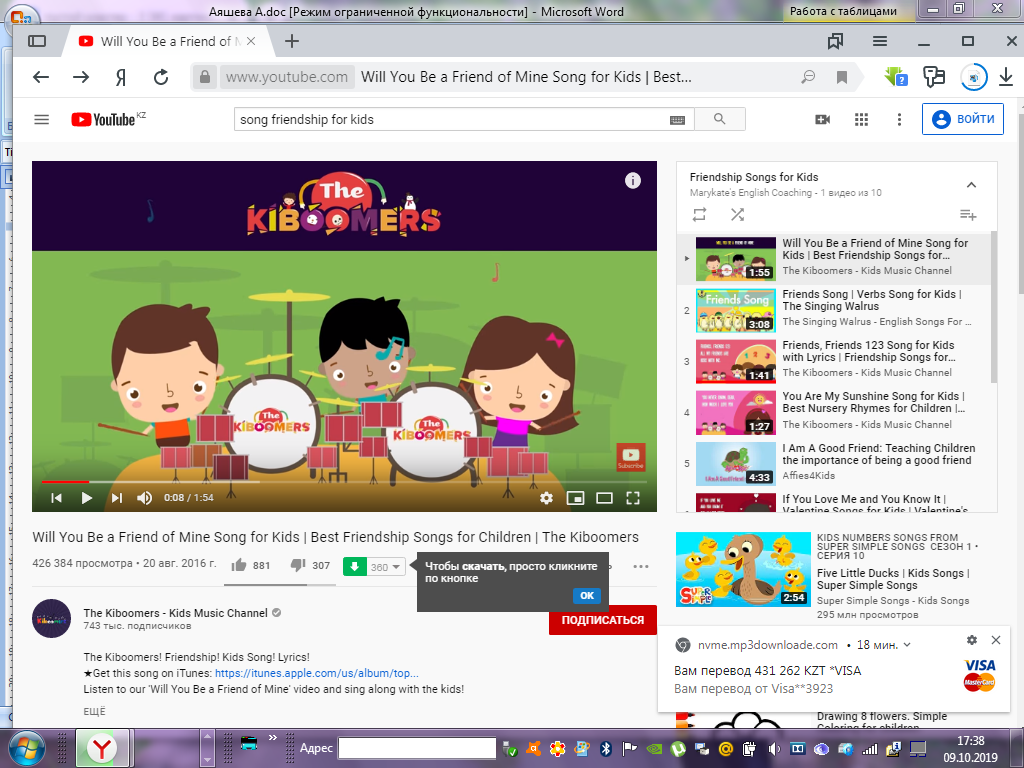Click the bookmark icon in address bar

tap(842, 77)
